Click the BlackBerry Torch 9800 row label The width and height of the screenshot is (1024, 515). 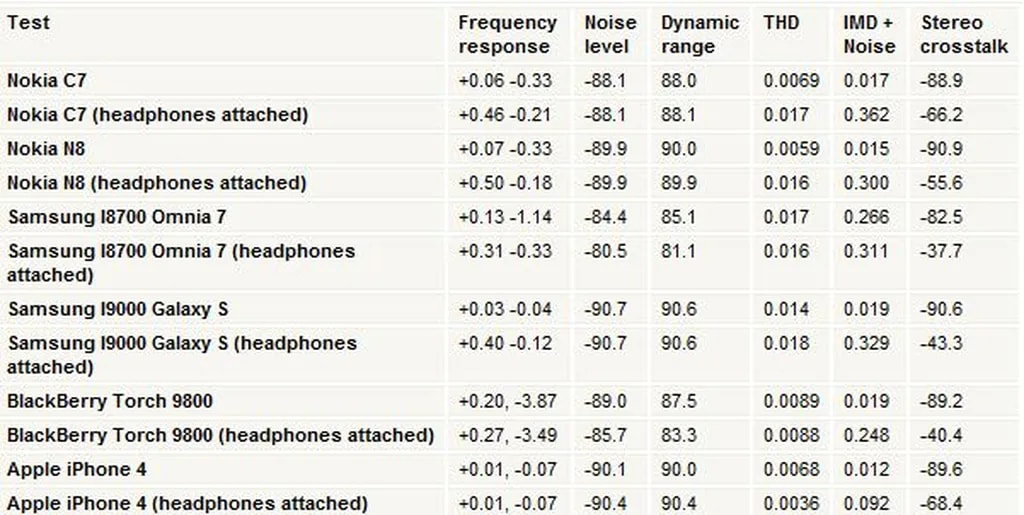coord(109,400)
